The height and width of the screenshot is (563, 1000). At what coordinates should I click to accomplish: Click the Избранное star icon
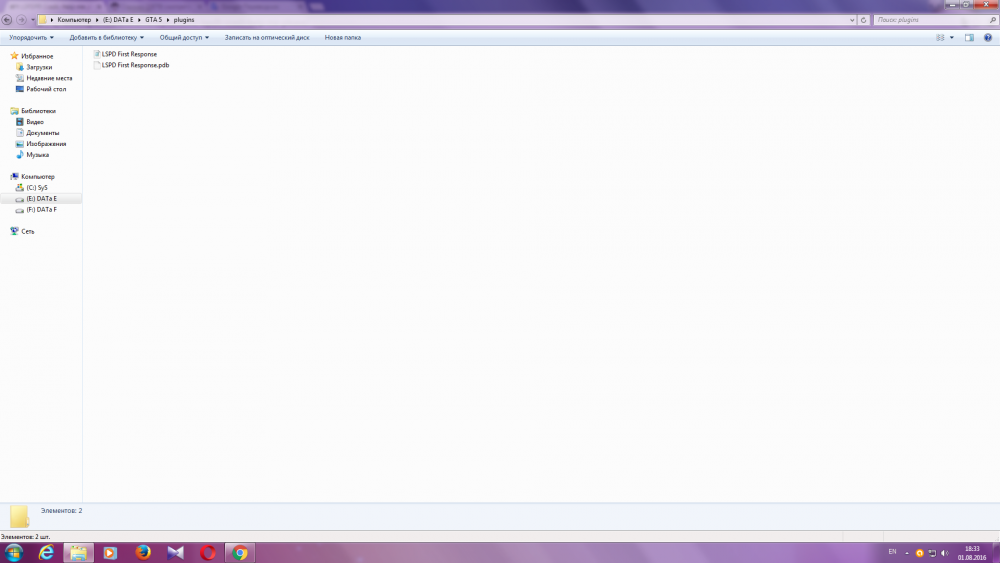point(14,56)
